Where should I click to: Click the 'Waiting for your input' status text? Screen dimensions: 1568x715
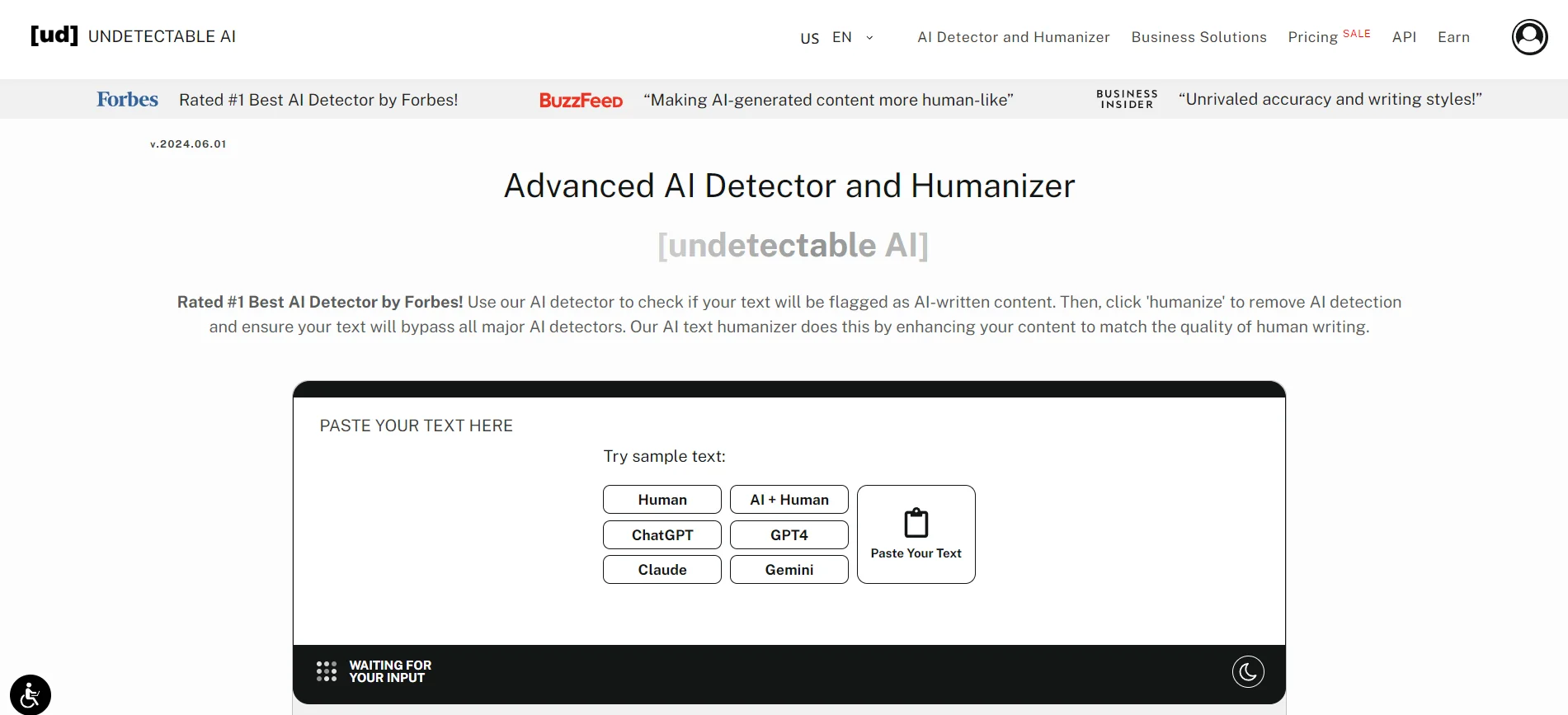point(390,671)
